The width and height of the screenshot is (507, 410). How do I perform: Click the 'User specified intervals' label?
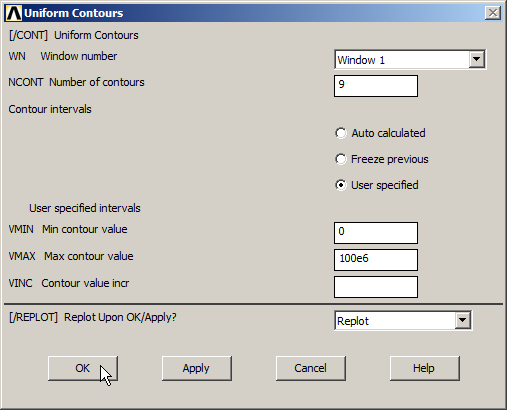tap(85, 208)
